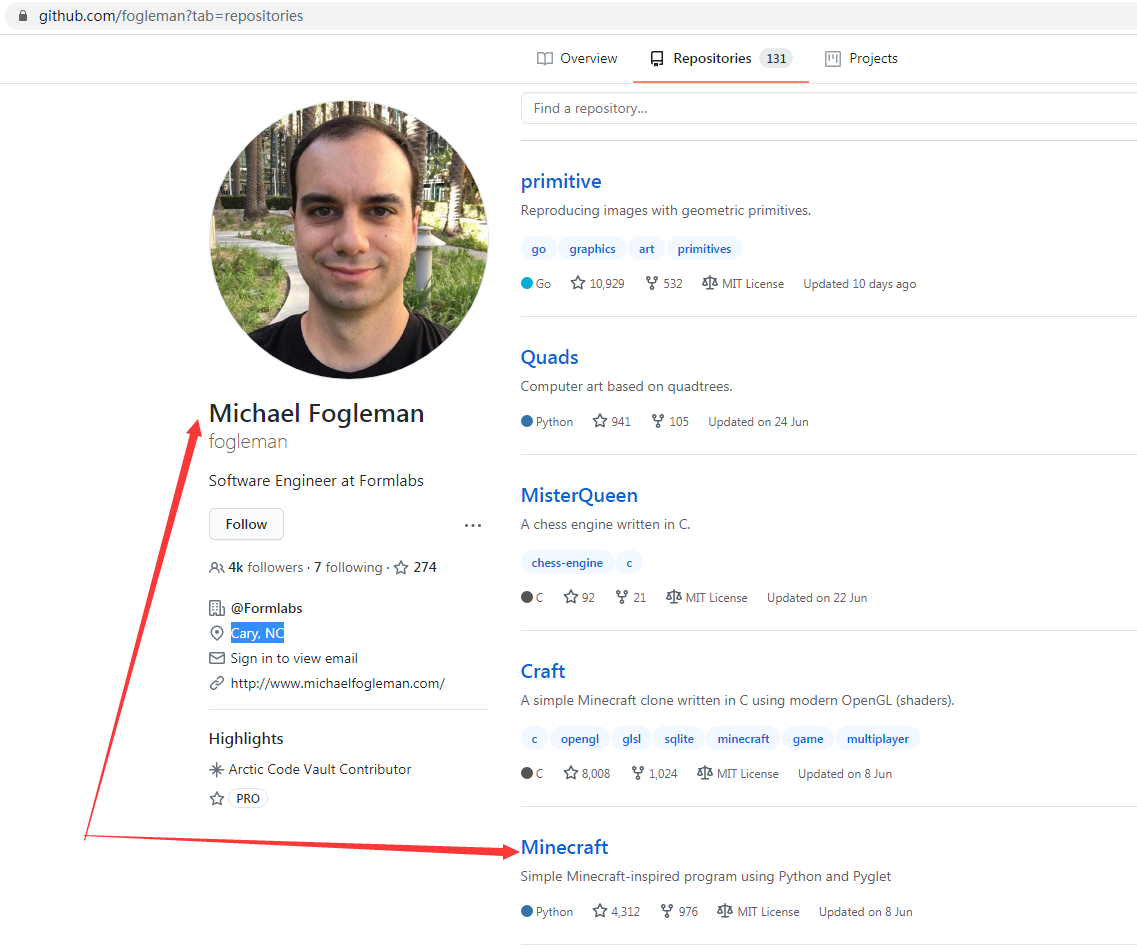This screenshot has height=950, width=1137.
Task: Click license scale icon for Craft
Action: click(x=705, y=773)
